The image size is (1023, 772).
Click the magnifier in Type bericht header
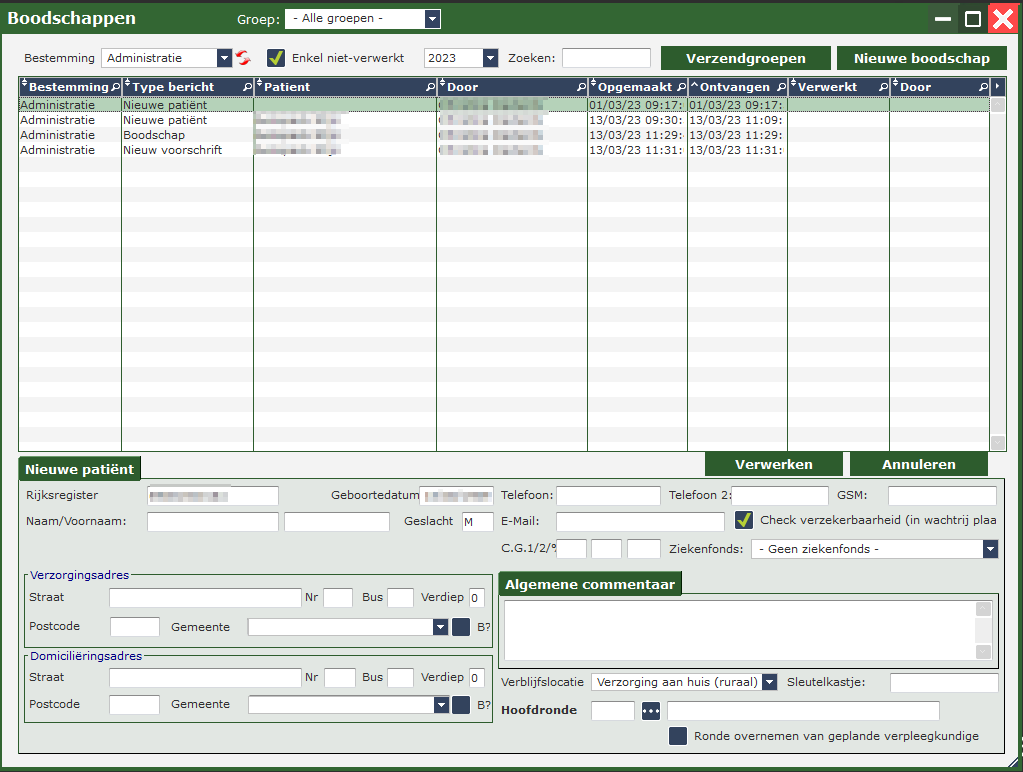click(246, 87)
